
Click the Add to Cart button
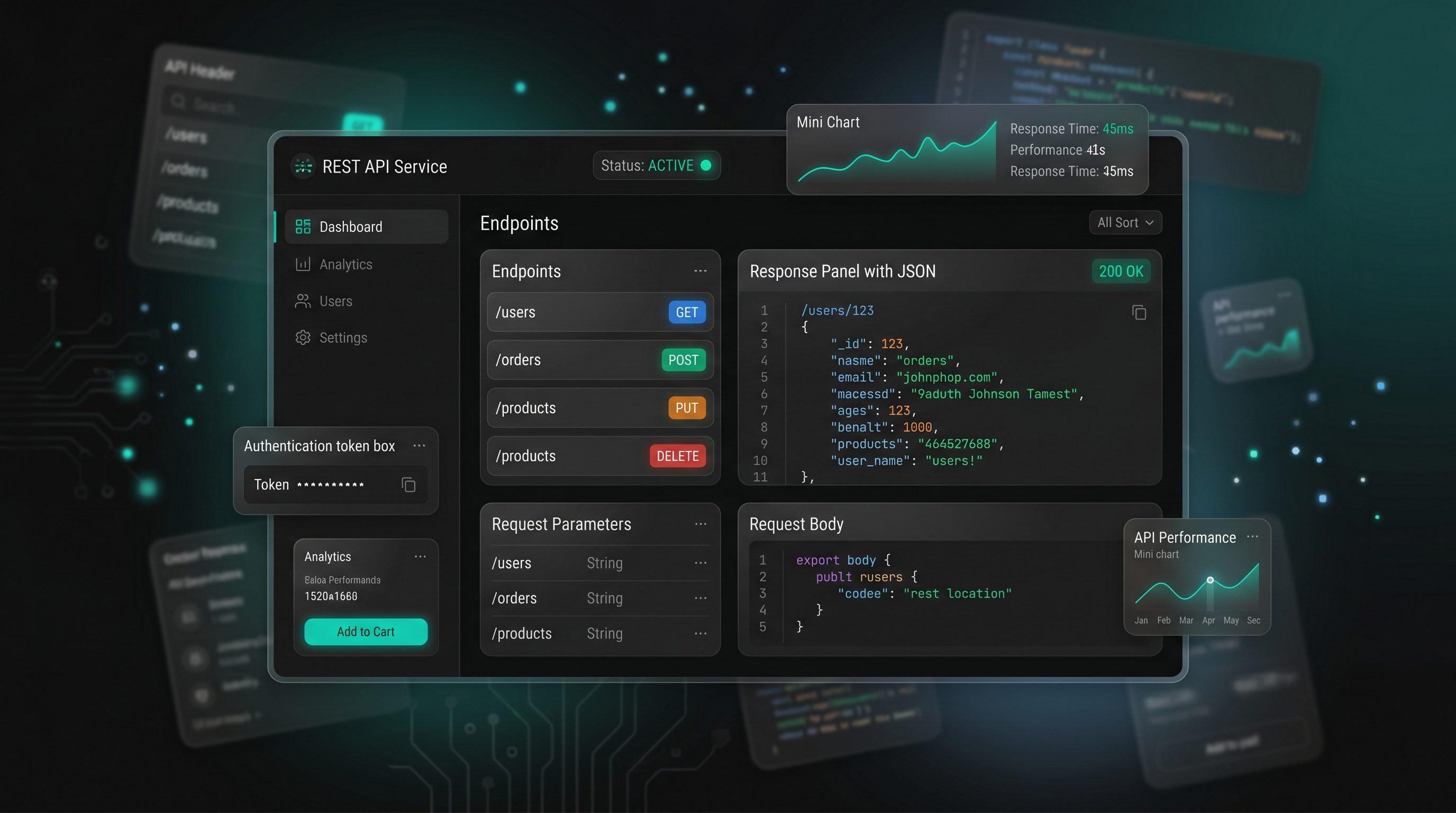[365, 631]
